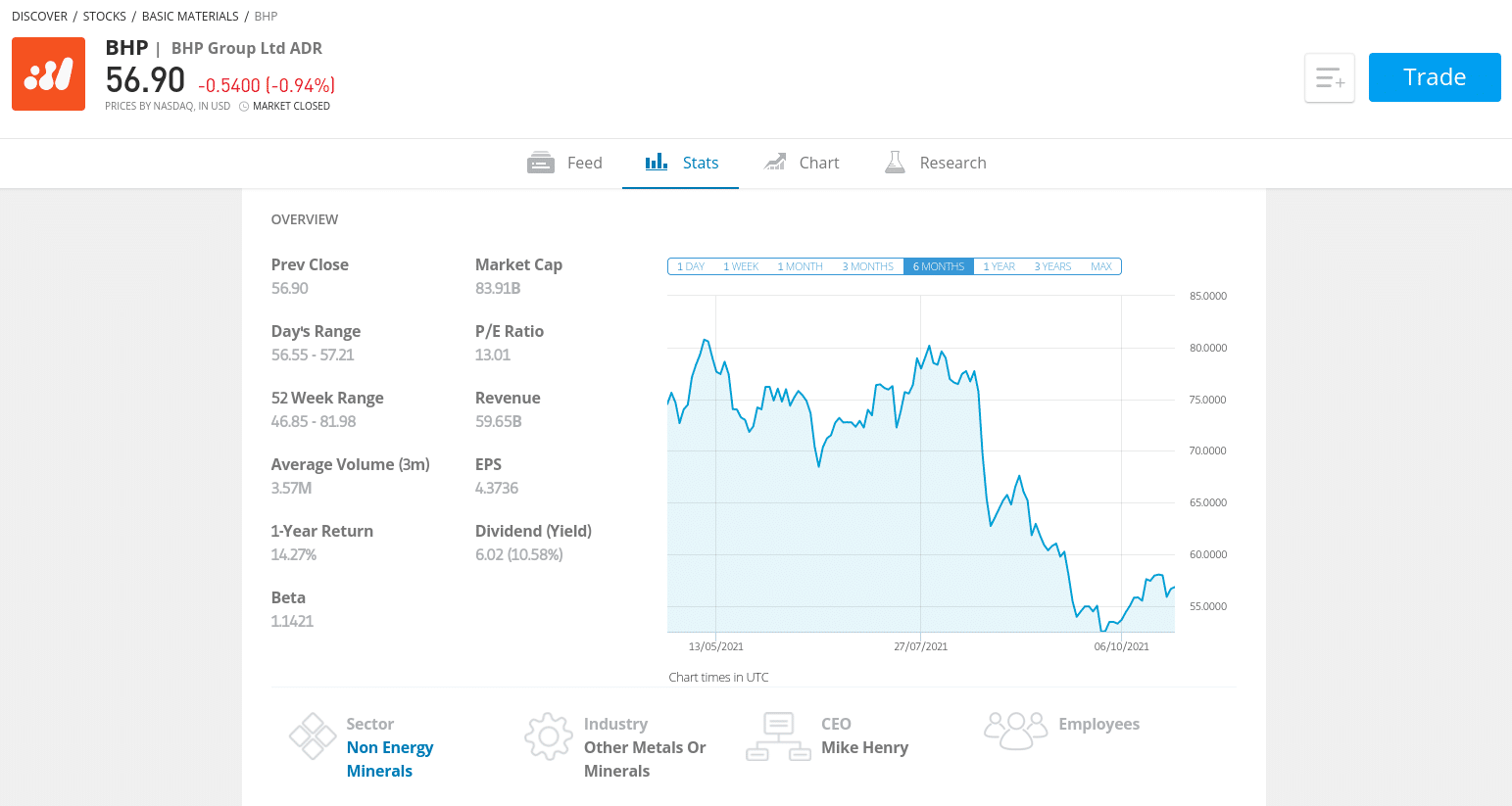Switch to the Feed tab
Image resolution: width=1512 pixels, height=806 pixels.
[564, 163]
